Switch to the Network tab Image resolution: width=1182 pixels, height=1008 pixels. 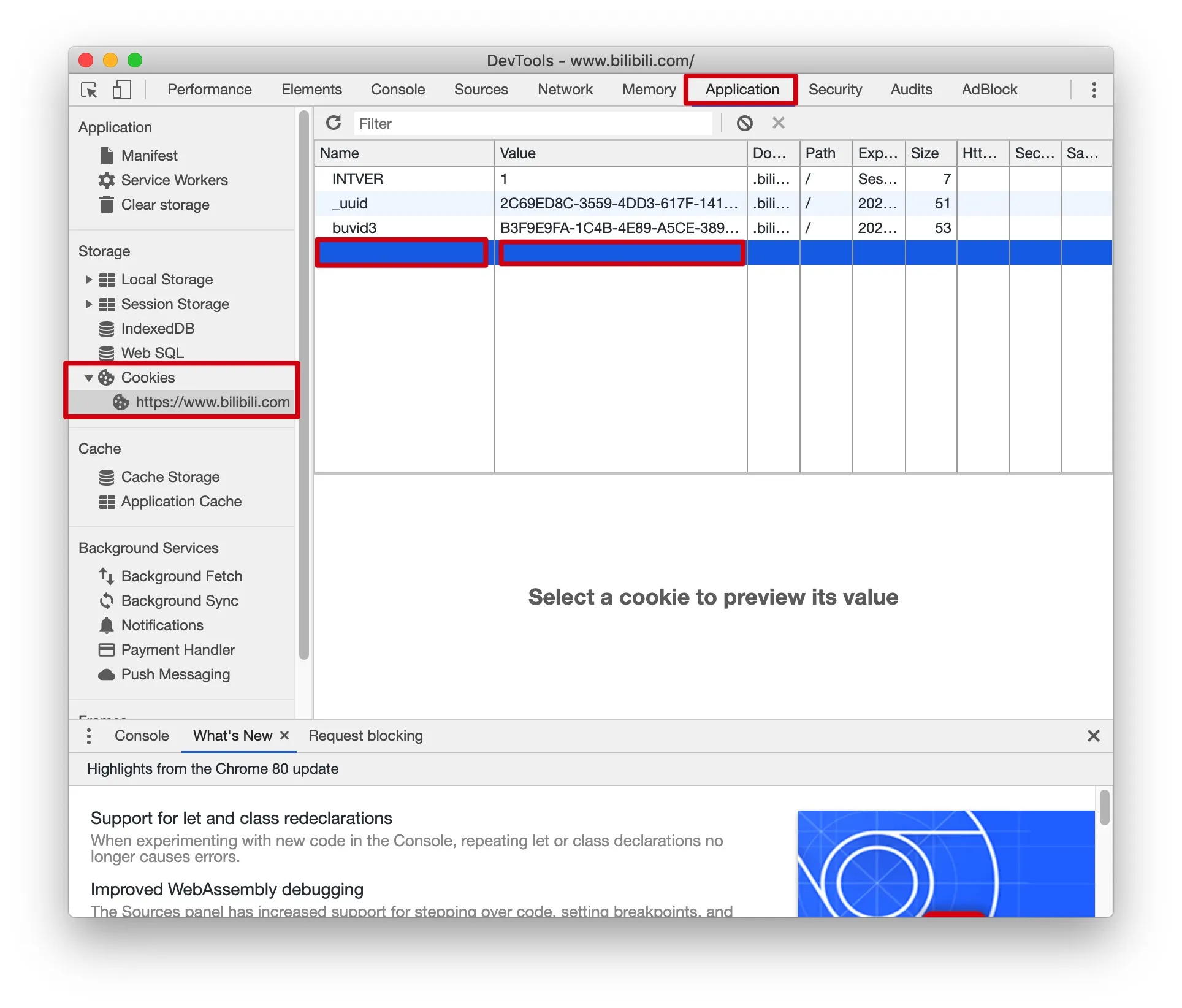point(565,90)
